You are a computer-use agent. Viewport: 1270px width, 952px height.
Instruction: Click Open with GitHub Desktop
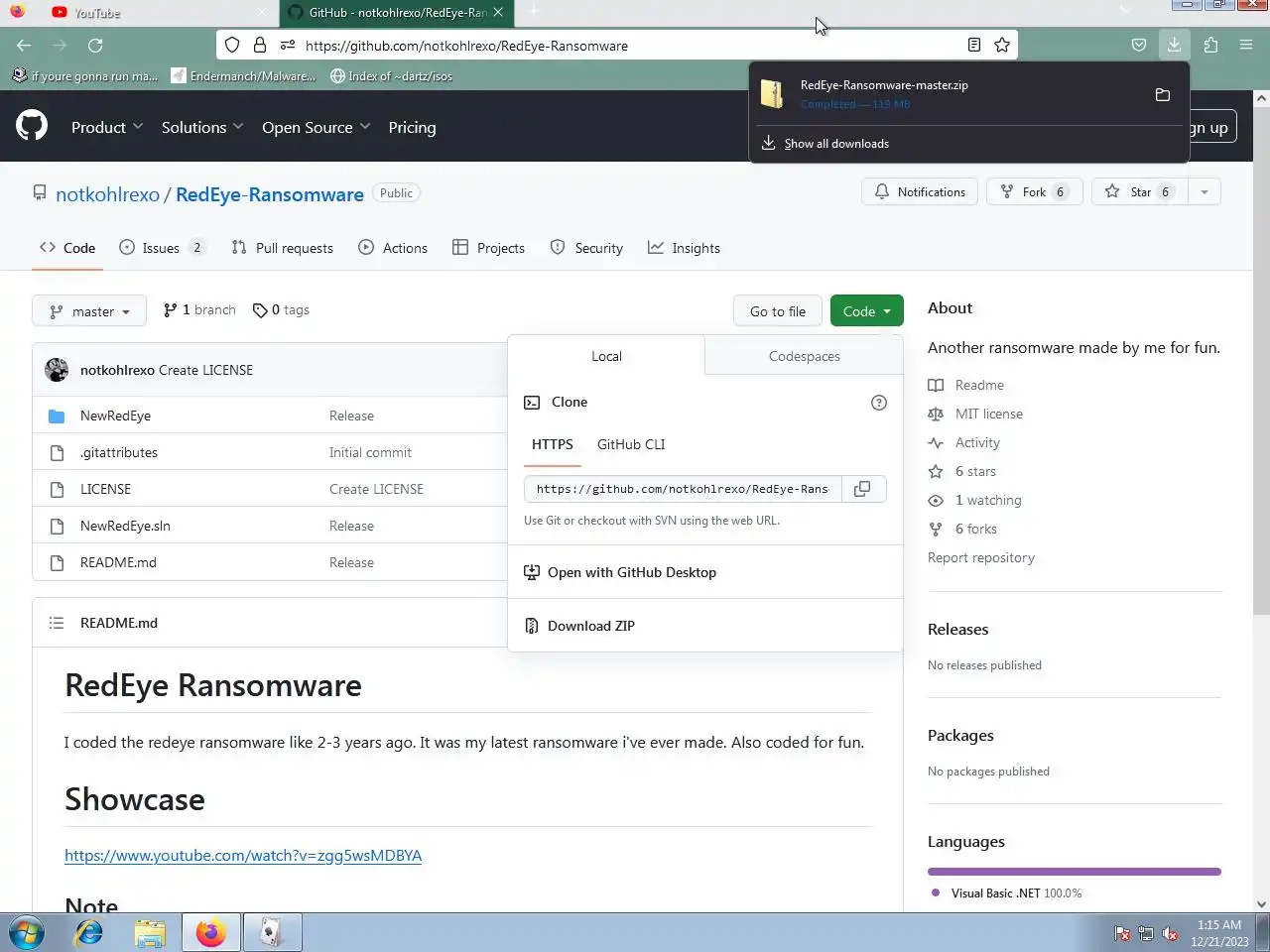coord(632,572)
